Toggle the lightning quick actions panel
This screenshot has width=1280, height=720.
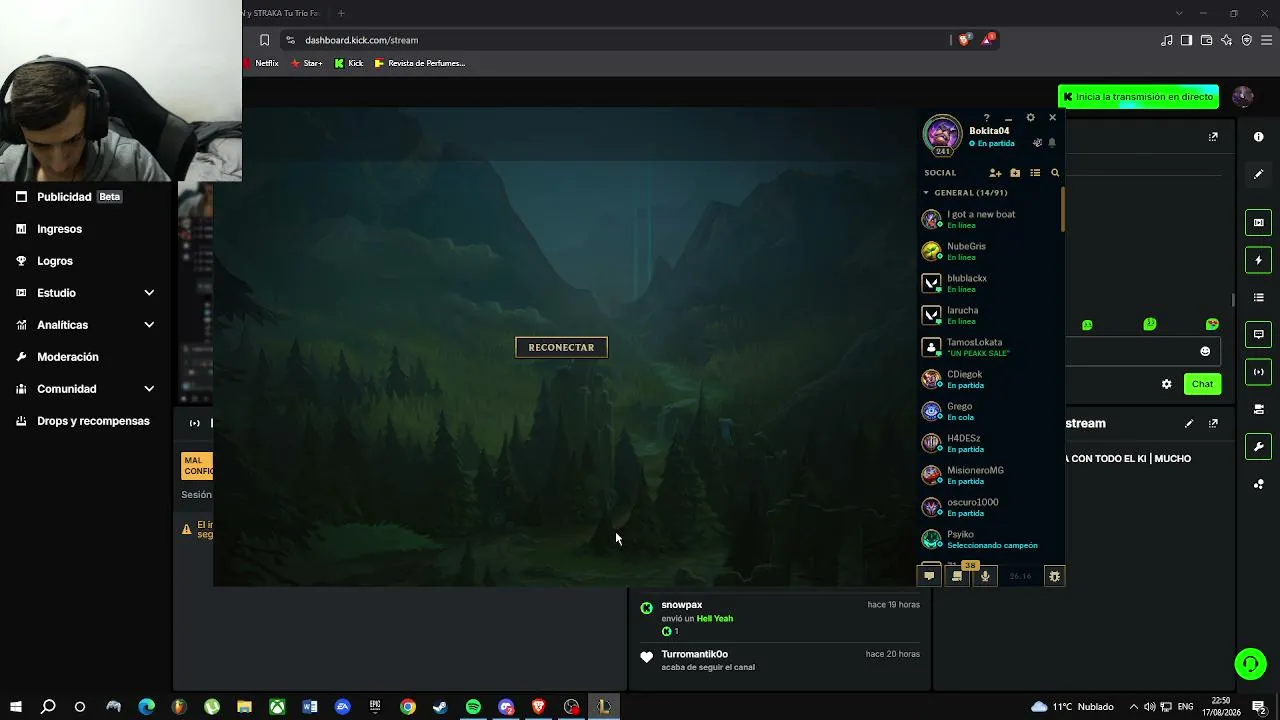[x=1259, y=260]
